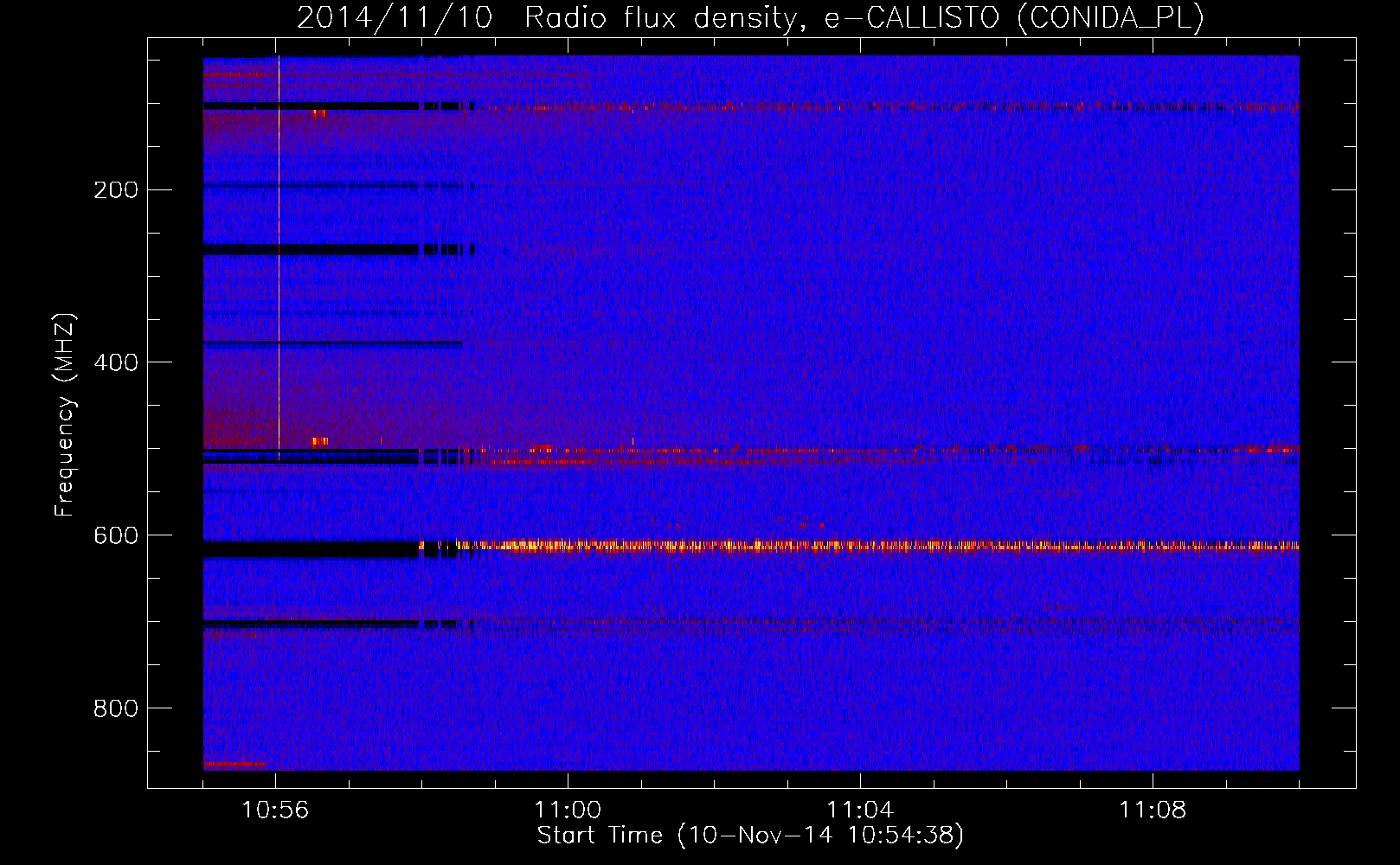The image size is (1400, 865).
Task: Click the 11:00 time tick label
Action: click(x=568, y=810)
